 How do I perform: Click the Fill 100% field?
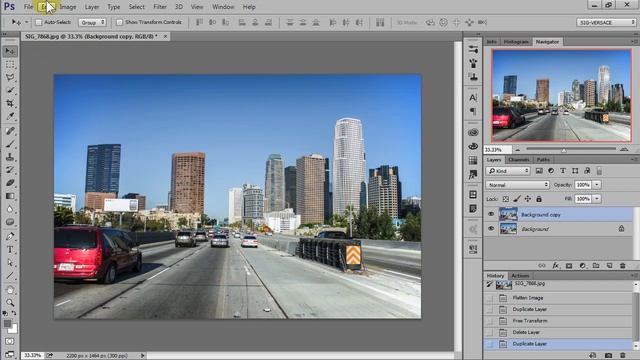583,199
